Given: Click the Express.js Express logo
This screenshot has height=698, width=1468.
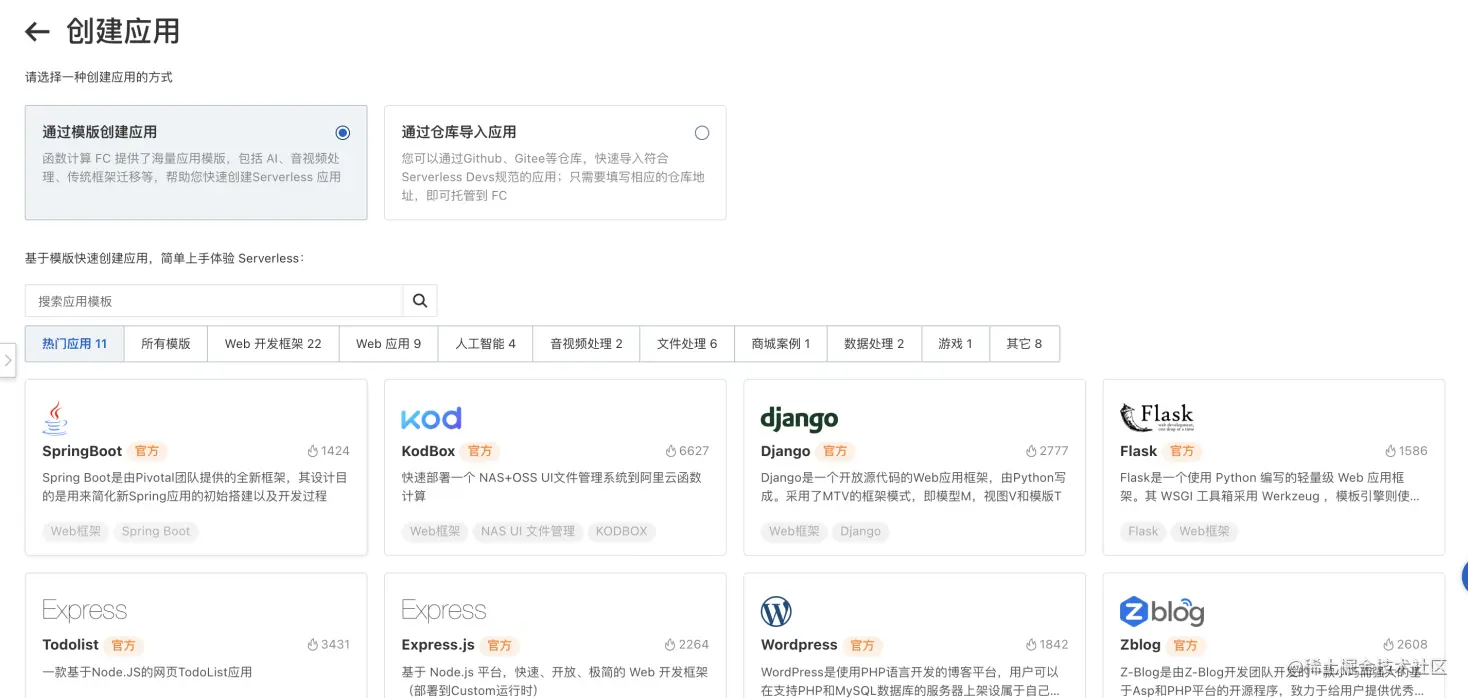Looking at the screenshot, I should [x=444, y=610].
